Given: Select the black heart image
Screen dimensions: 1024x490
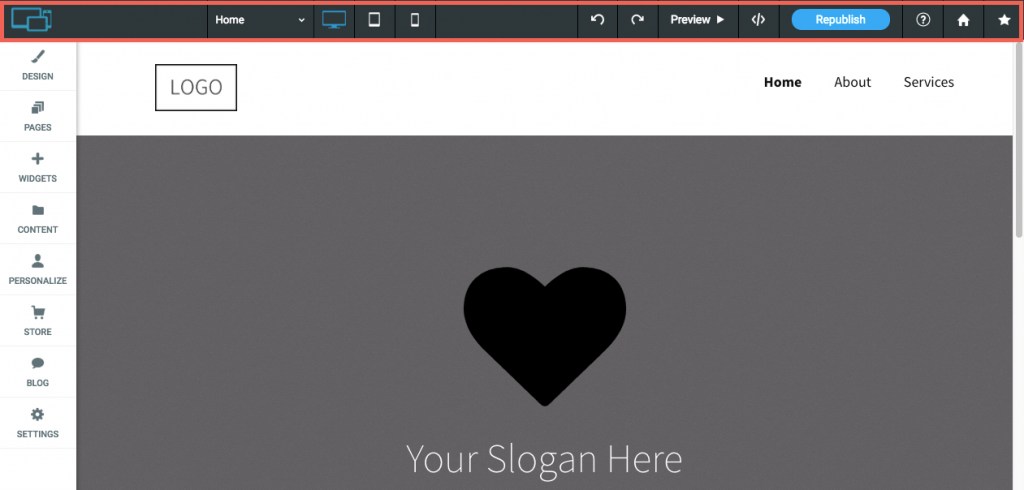Looking at the screenshot, I should pos(545,336).
